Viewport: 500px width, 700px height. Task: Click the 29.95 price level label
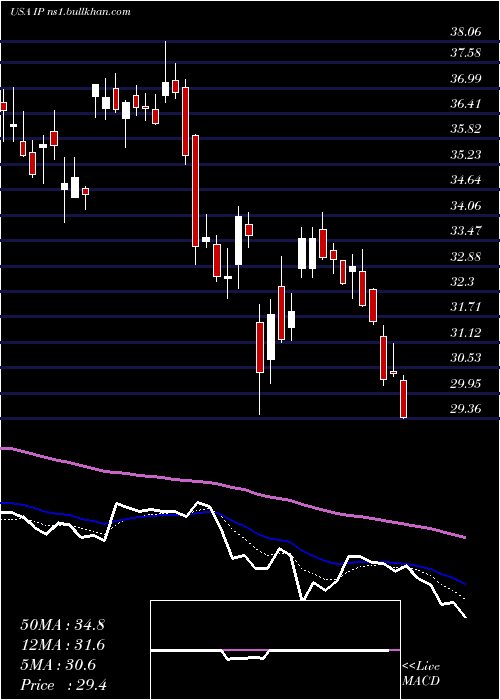click(466, 383)
